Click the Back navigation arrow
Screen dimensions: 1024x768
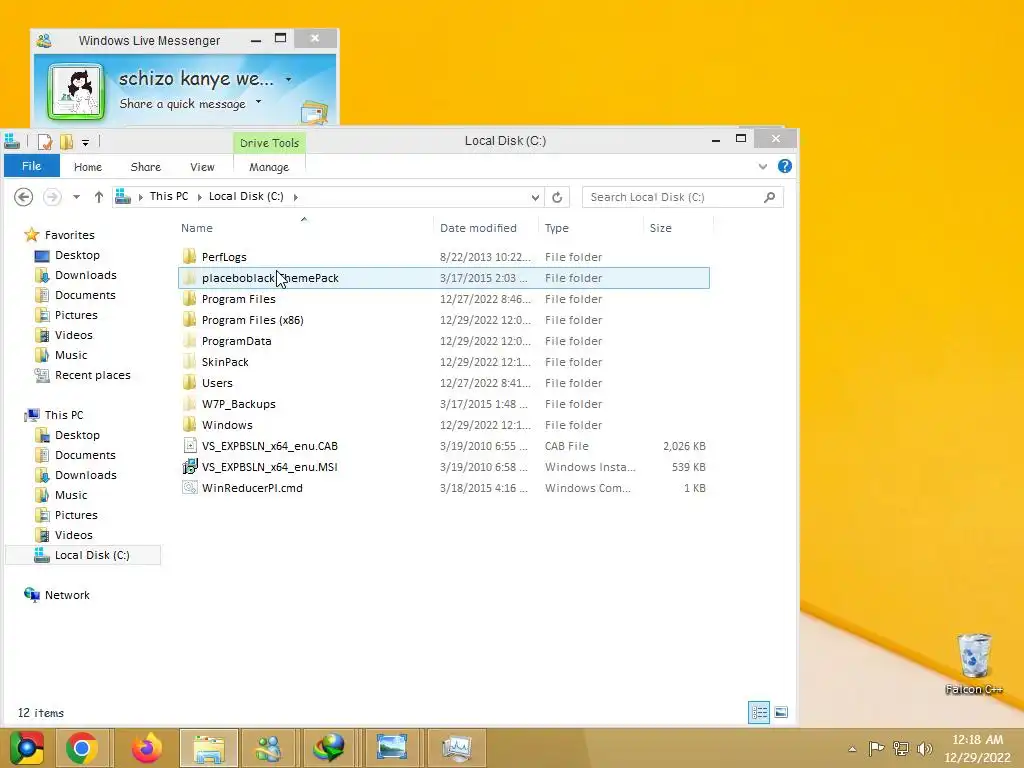24,197
